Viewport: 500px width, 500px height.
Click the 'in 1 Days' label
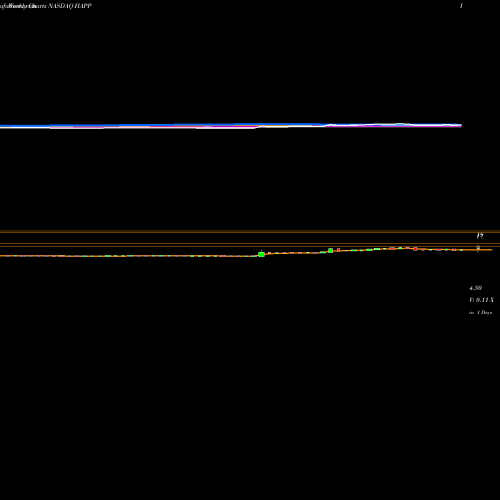pyautogui.click(x=480, y=313)
